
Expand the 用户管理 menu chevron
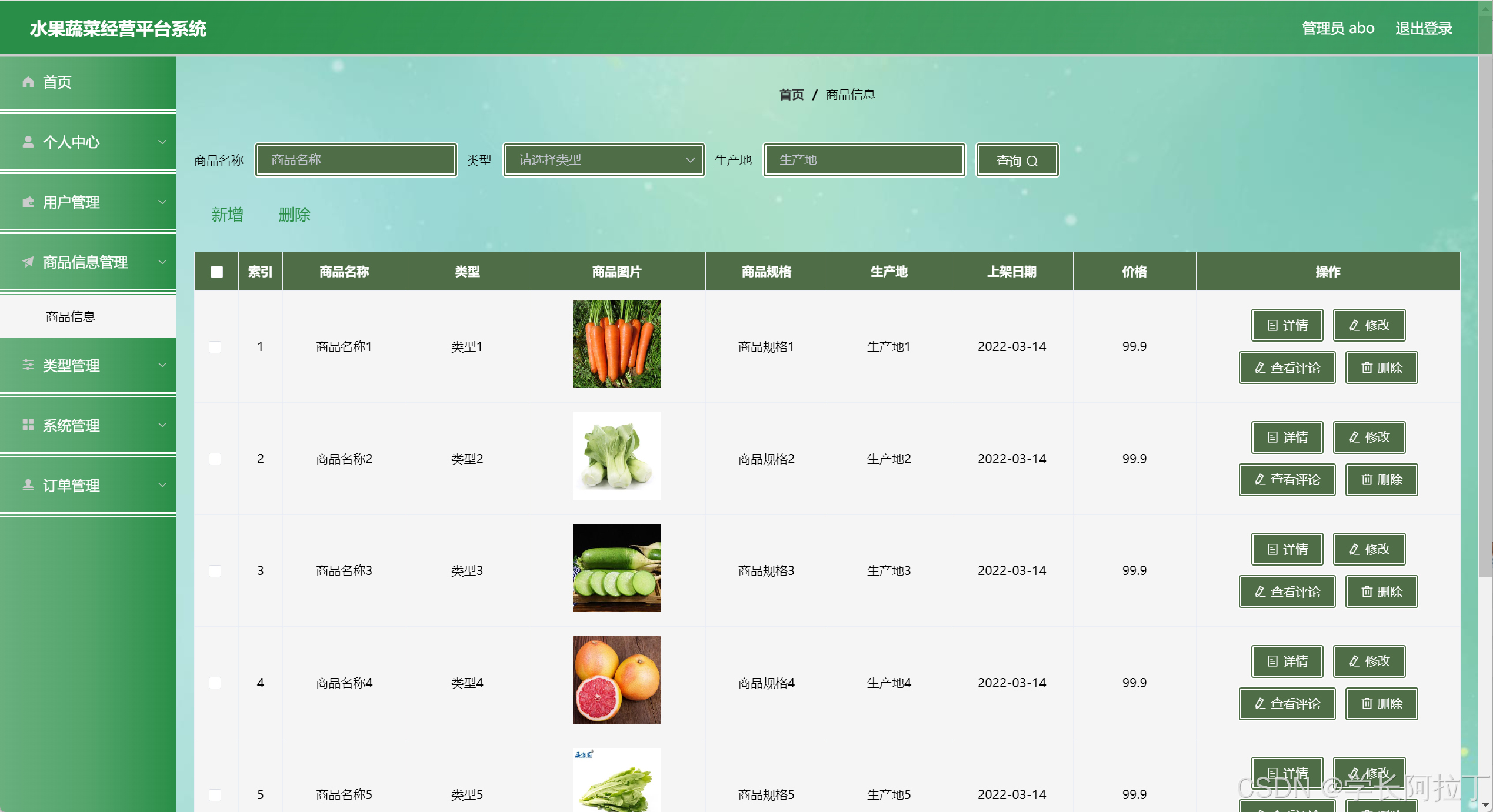click(162, 202)
